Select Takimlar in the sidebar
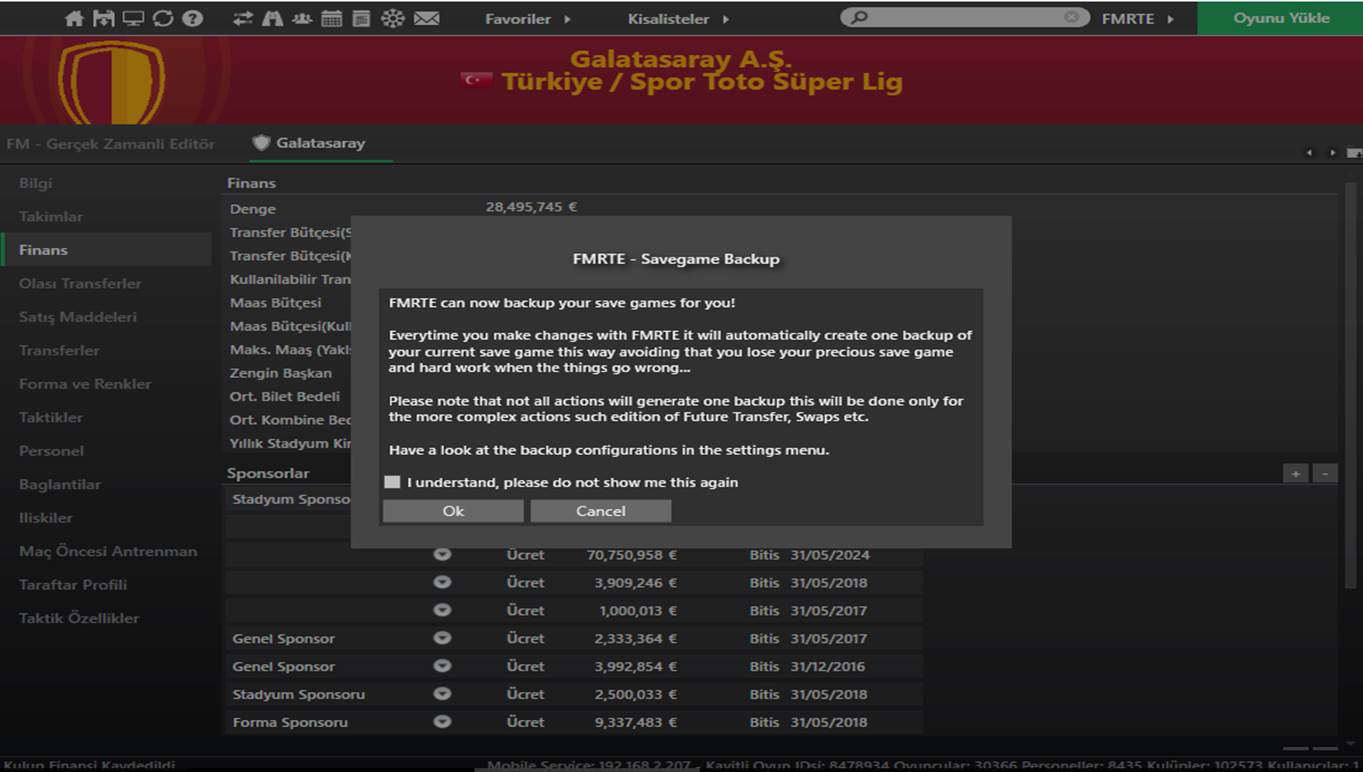 [51, 216]
